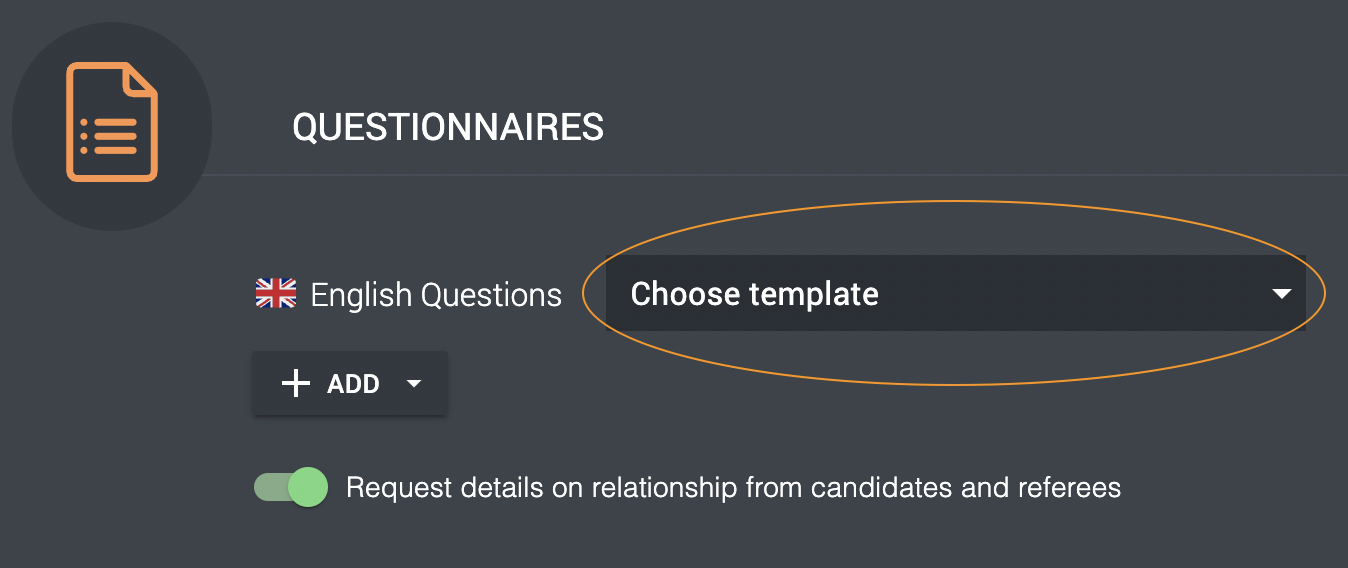1348x568 pixels.
Task: Click the pale track of the relationship toggle
Action: [271, 487]
